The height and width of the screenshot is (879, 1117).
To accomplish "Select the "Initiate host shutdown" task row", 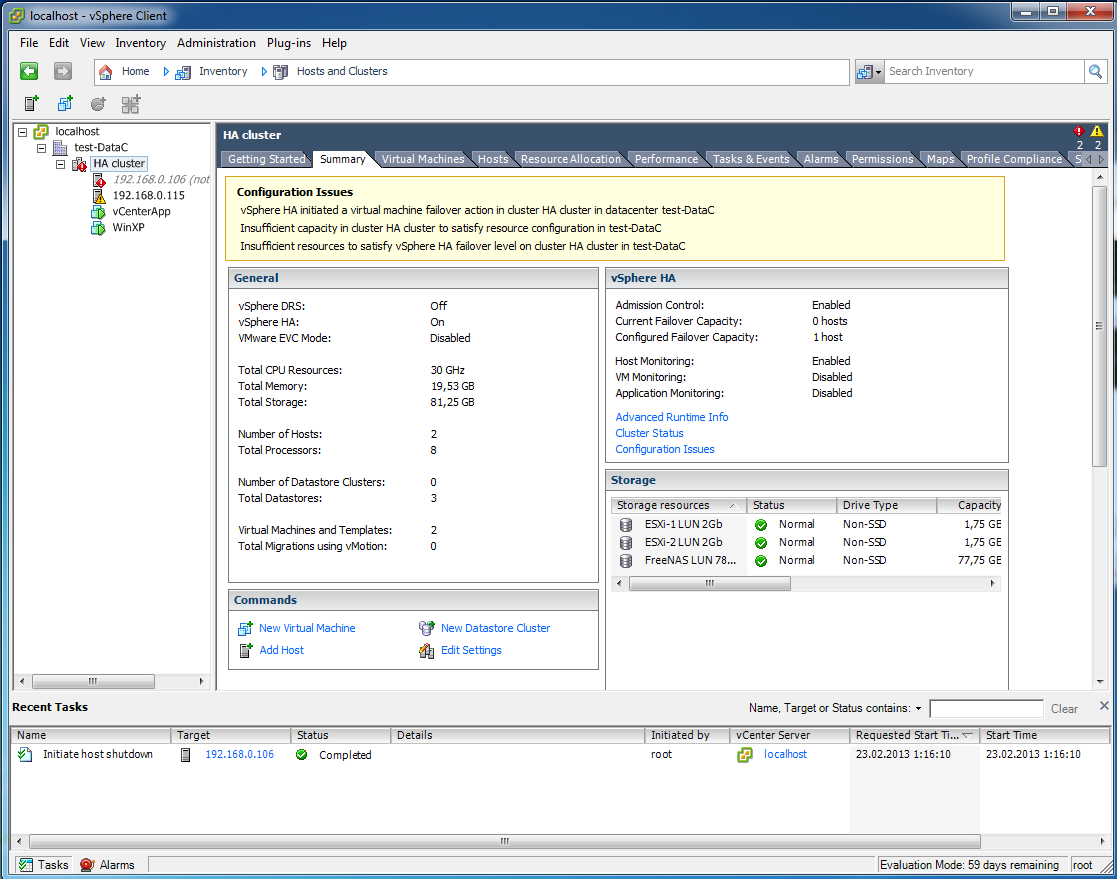I will pos(559,754).
